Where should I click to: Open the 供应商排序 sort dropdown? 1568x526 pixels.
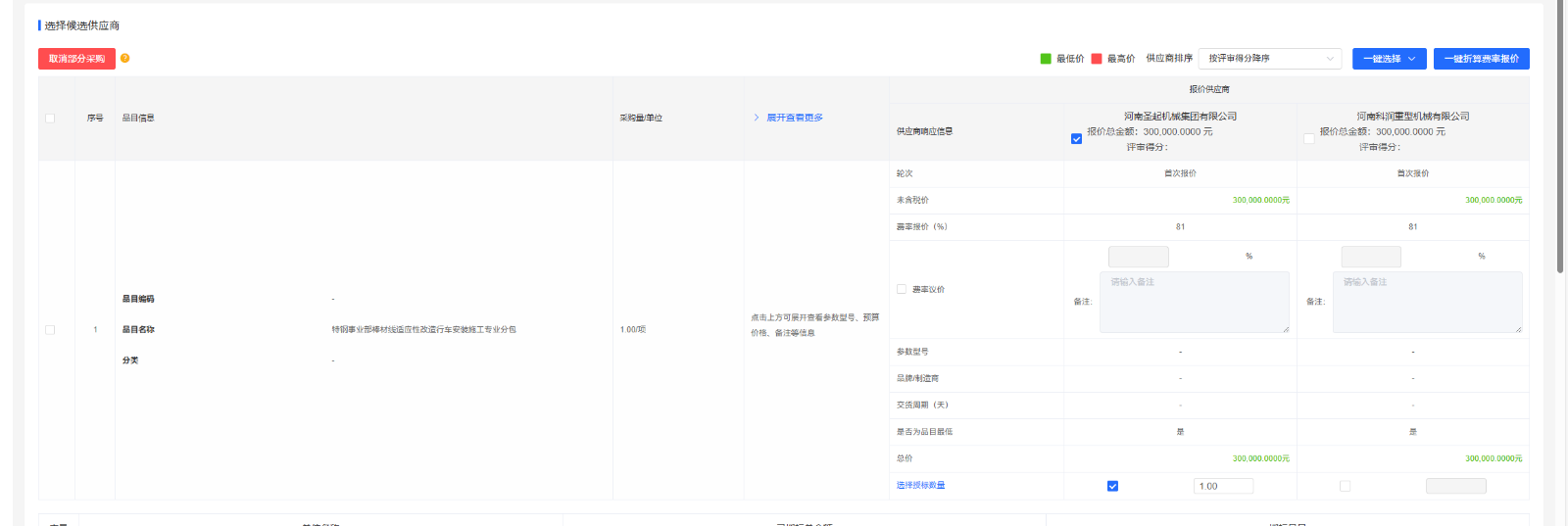[1269, 59]
